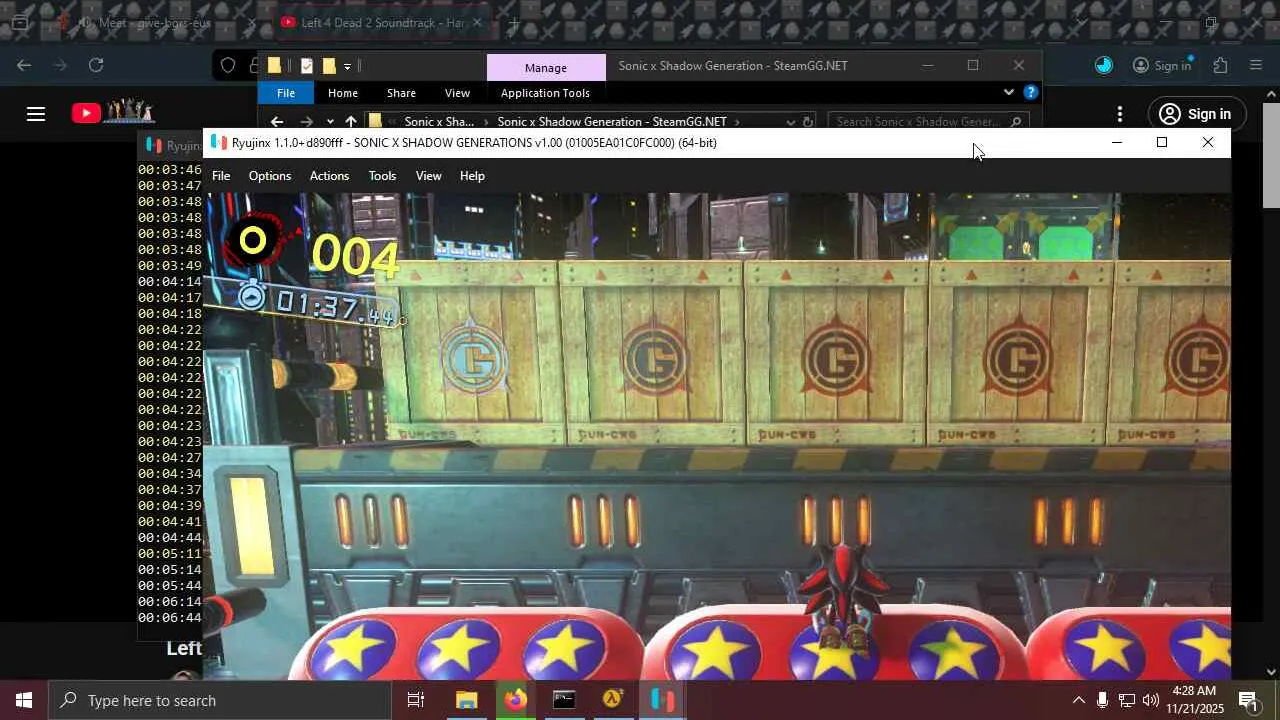
Task: Expand File Explorer's recent locations dropdown
Action: click(330, 122)
